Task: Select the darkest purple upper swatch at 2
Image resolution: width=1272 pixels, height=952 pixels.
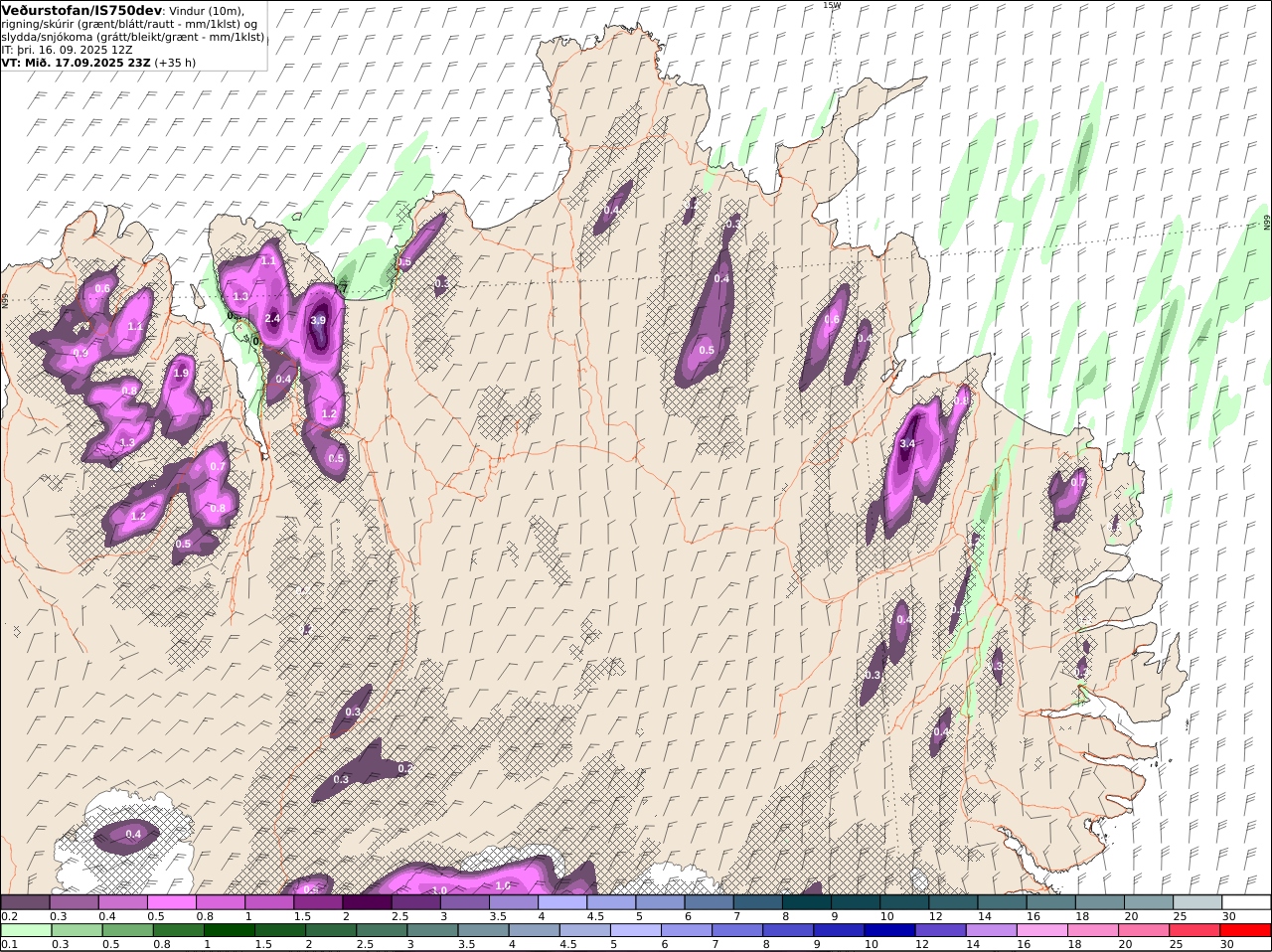Action: (x=367, y=902)
